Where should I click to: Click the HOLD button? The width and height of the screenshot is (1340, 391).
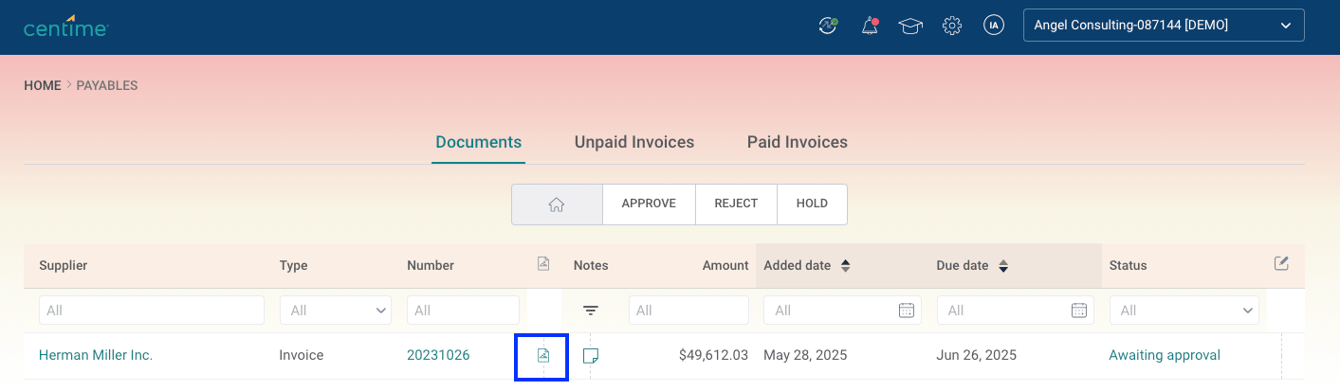(812, 204)
